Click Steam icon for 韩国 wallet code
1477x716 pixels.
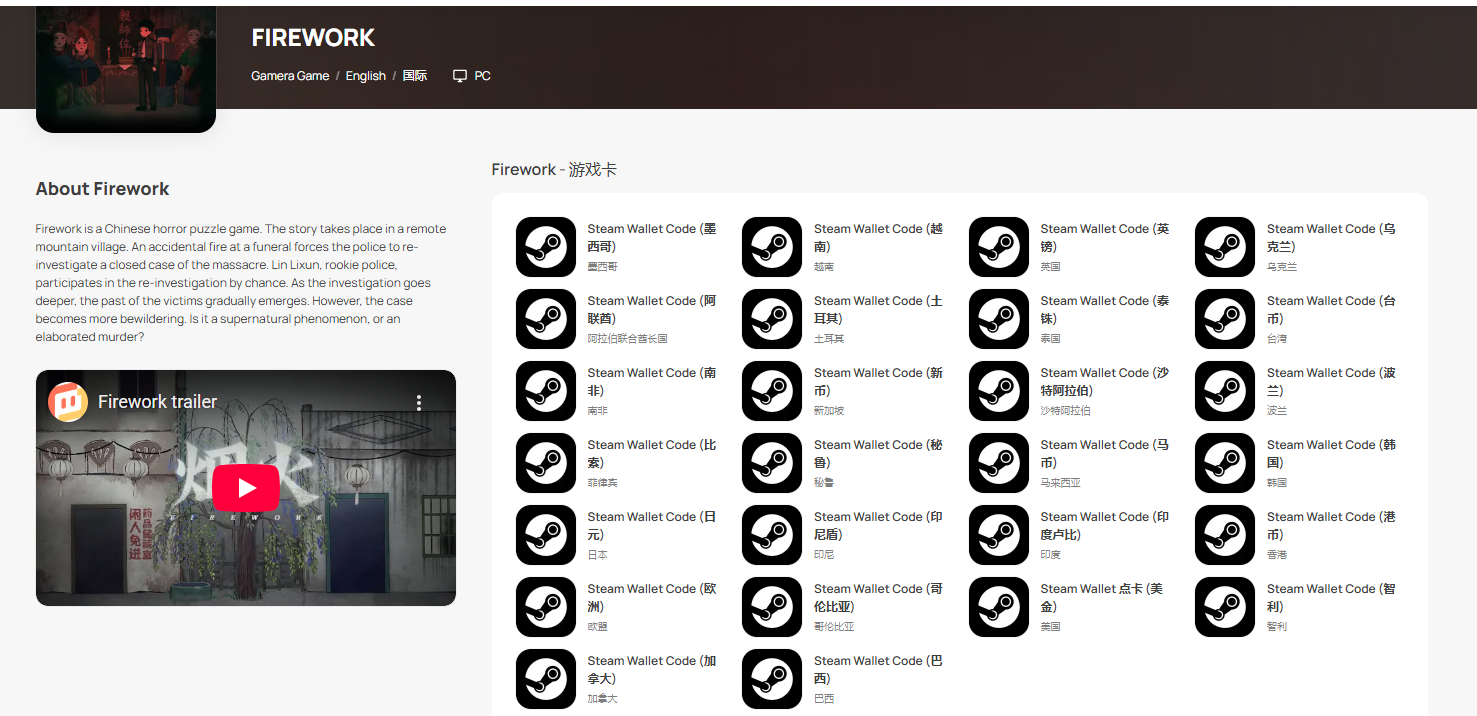[x=1225, y=463]
